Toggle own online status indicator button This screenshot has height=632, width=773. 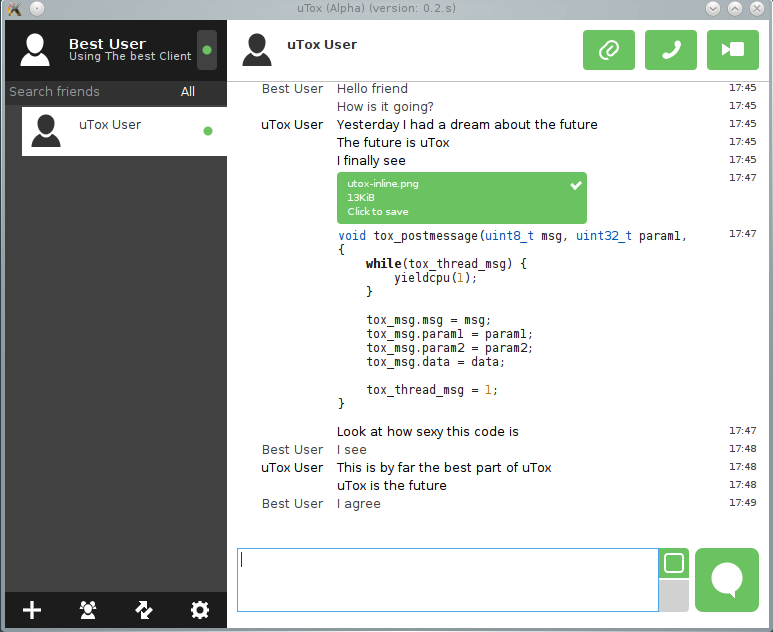click(207, 50)
